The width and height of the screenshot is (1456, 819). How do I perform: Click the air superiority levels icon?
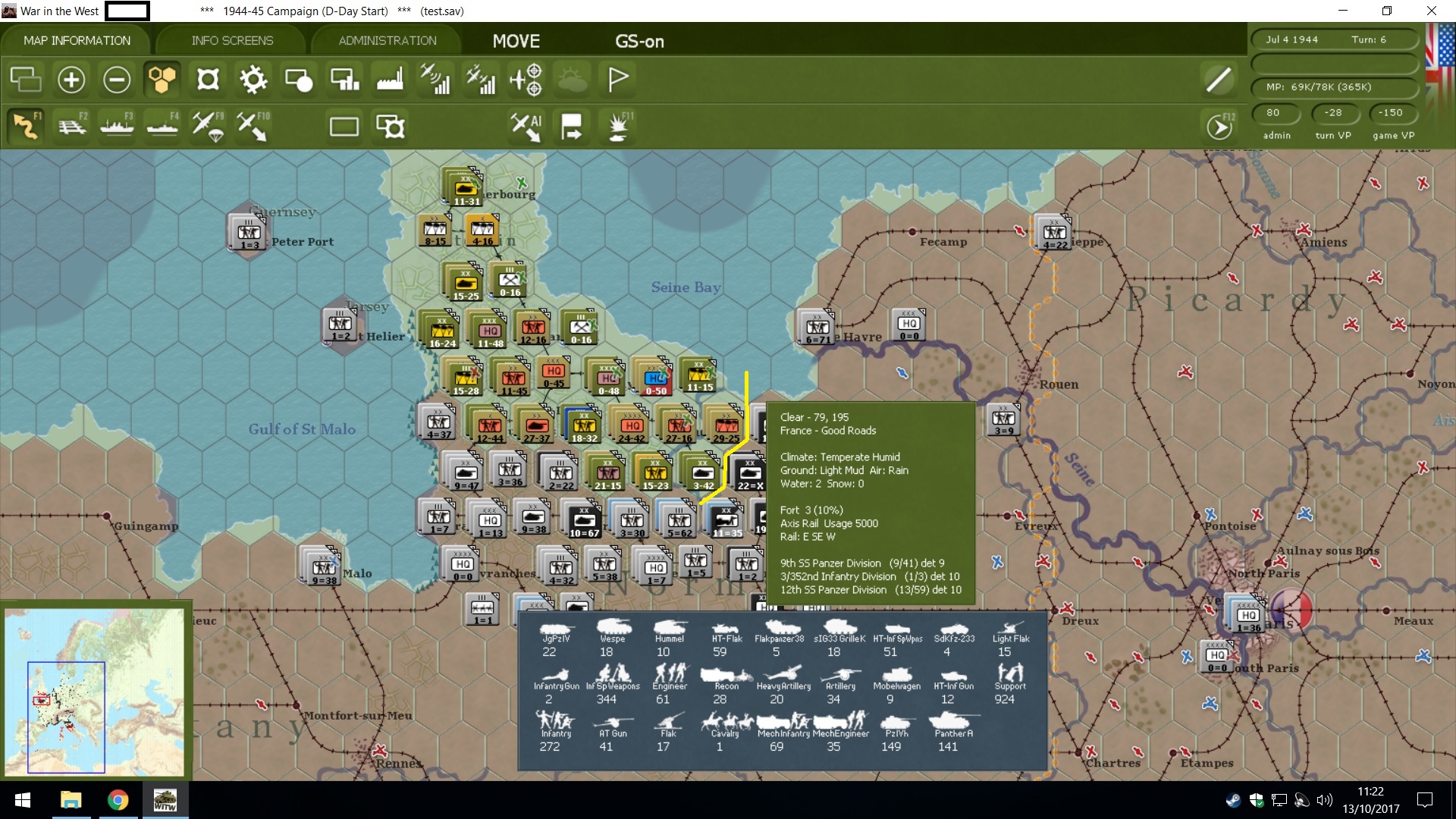tap(481, 79)
